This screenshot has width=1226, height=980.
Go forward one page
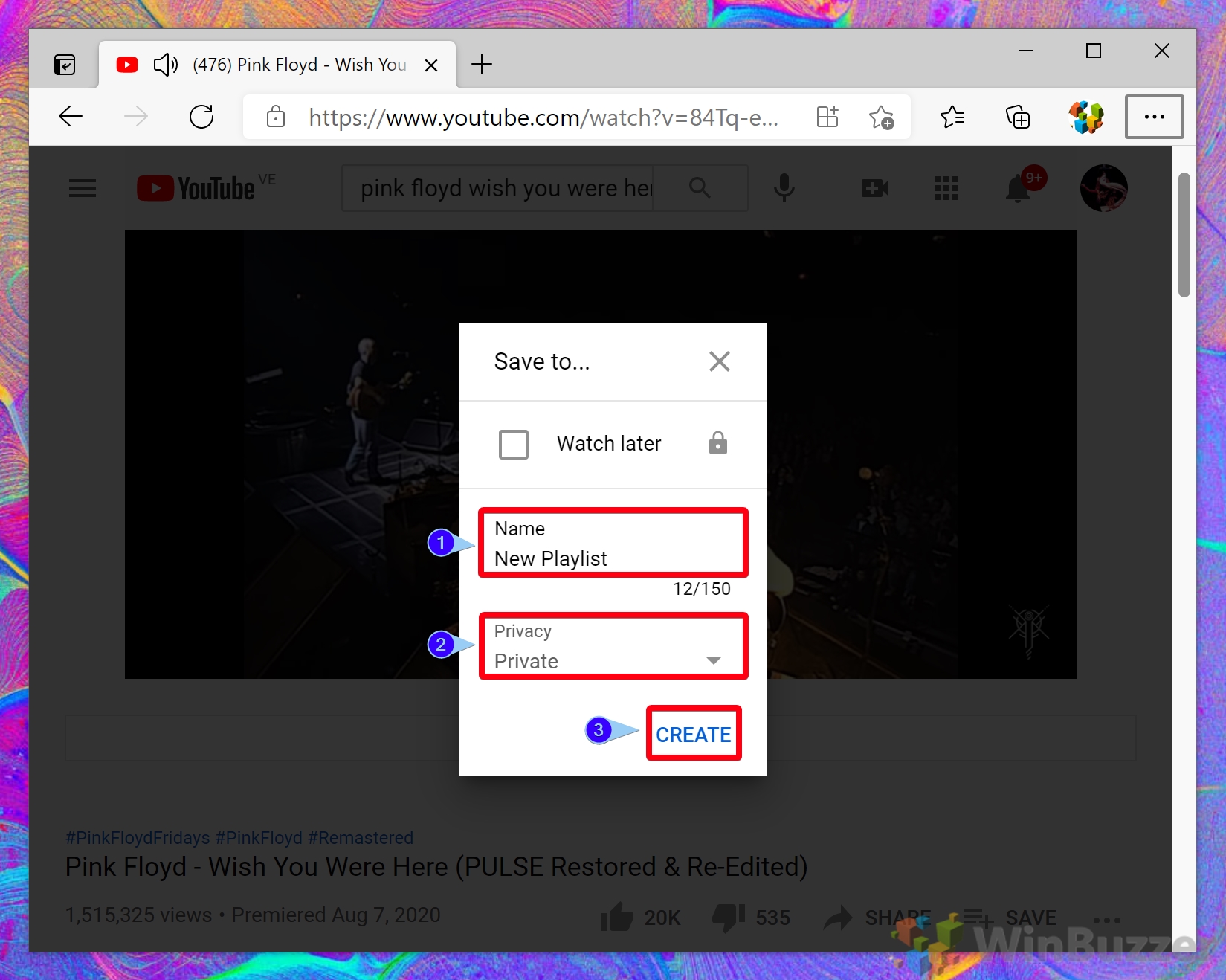pyautogui.click(x=135, y=117)
